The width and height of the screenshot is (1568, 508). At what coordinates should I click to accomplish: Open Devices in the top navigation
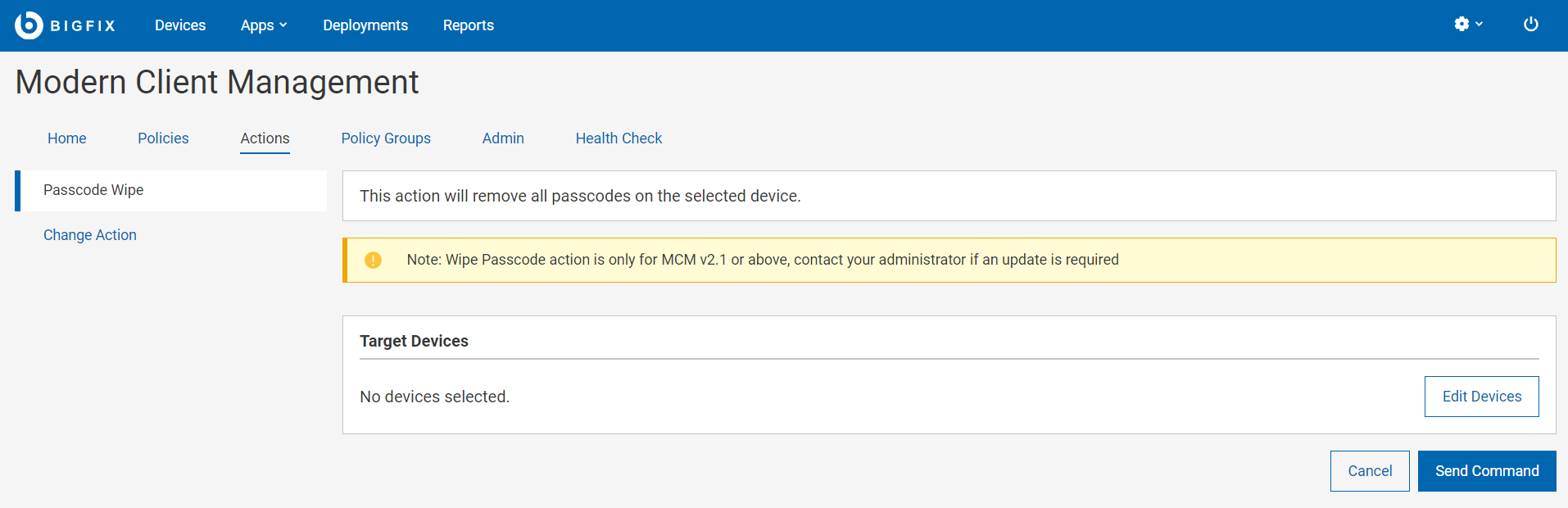[x=180, y=25]
